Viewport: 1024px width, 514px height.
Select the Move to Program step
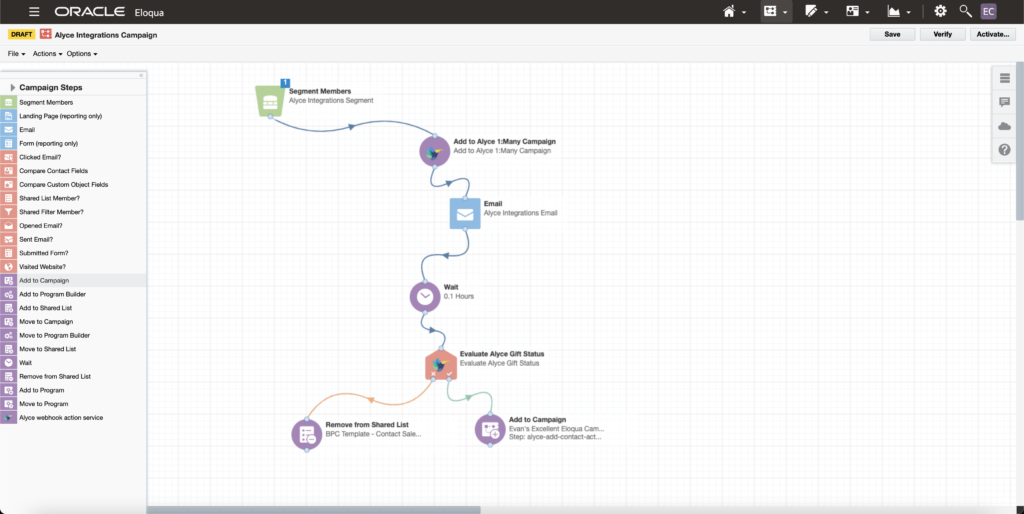pyautogui.click(x=73, y=404)
